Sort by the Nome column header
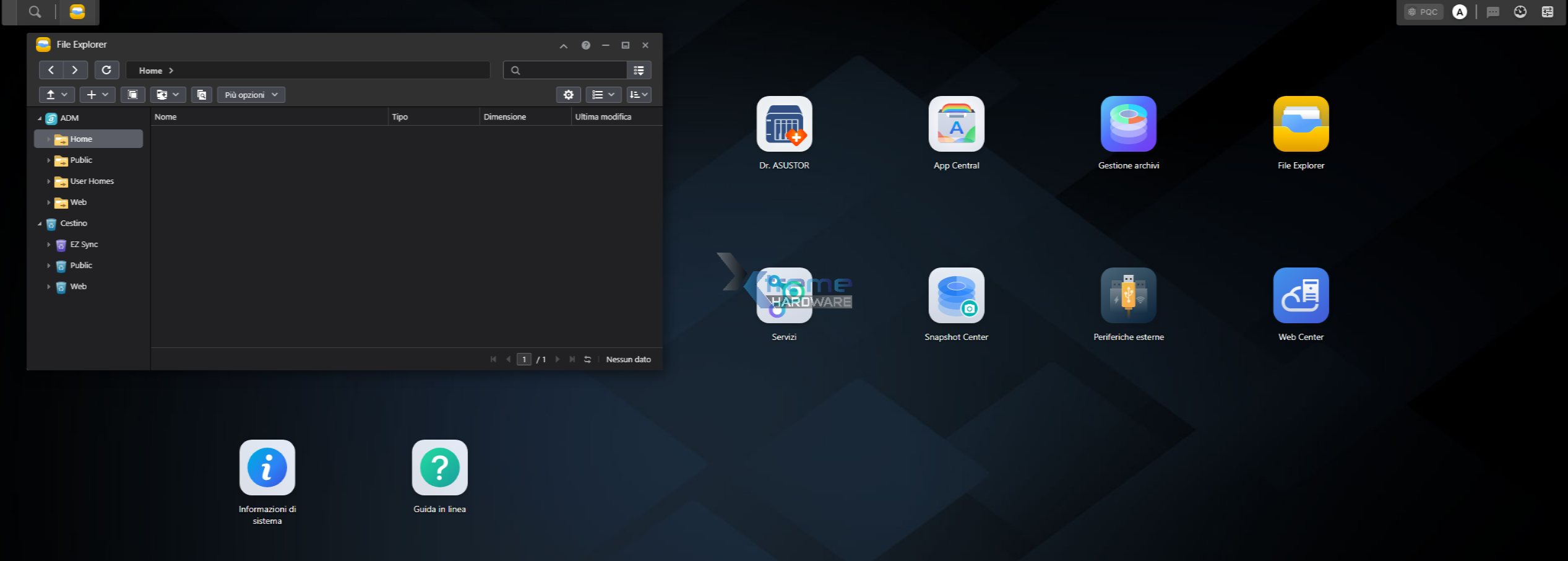 click(269, 116)
